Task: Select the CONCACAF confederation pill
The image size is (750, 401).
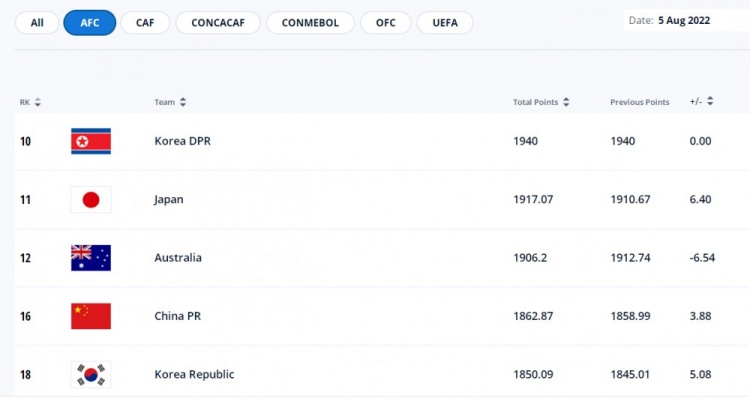Action: tap(217, 23)
